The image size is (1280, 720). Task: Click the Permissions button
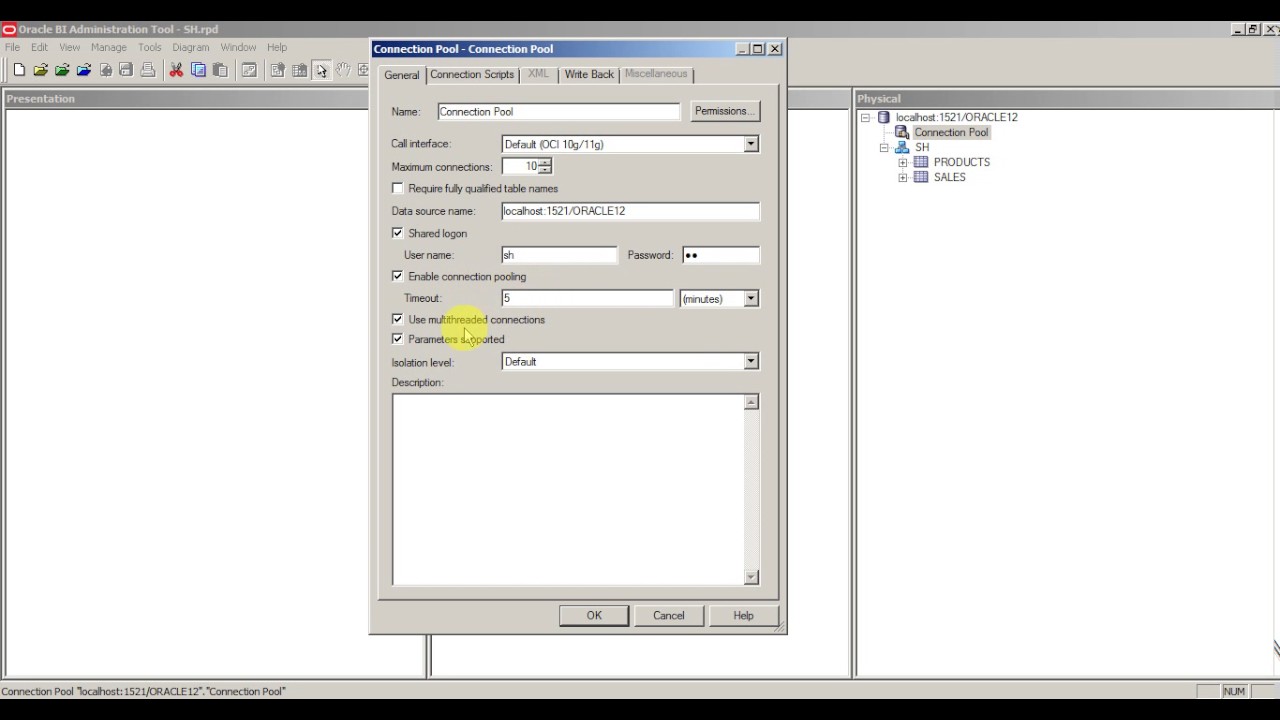click(725, 111)
